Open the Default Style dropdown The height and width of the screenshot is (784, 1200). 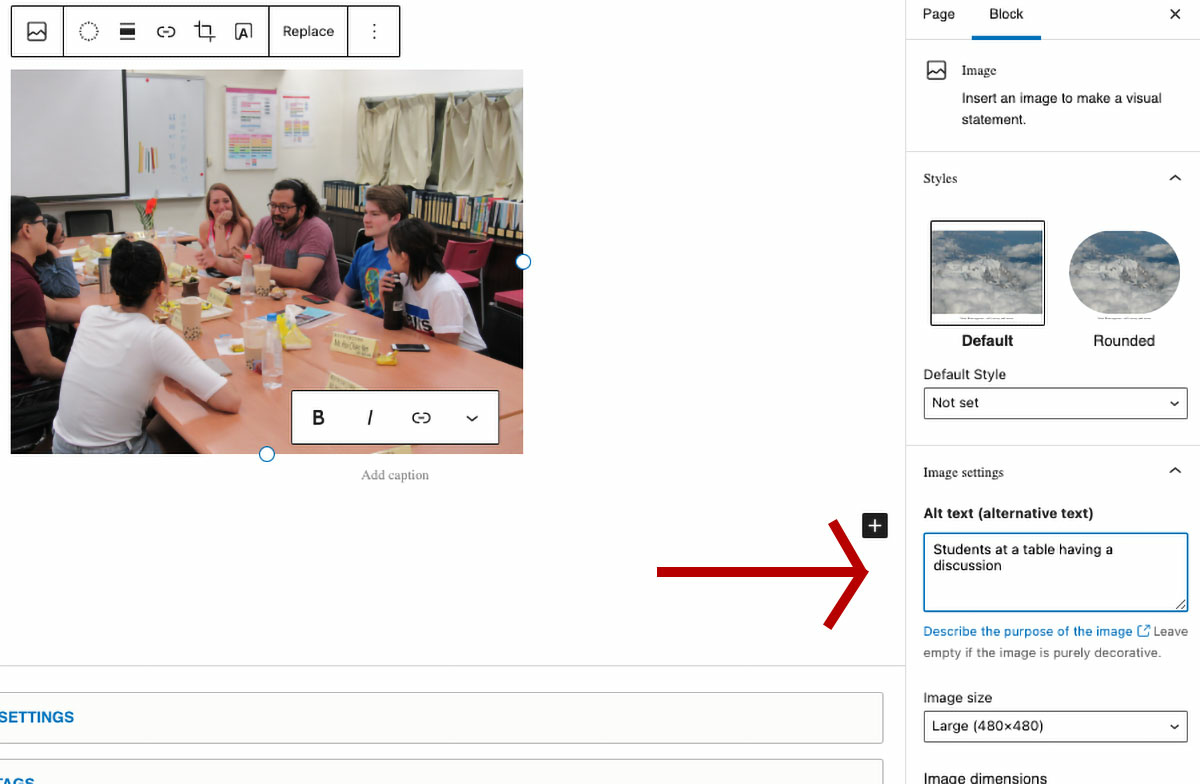coord(1055,403)
